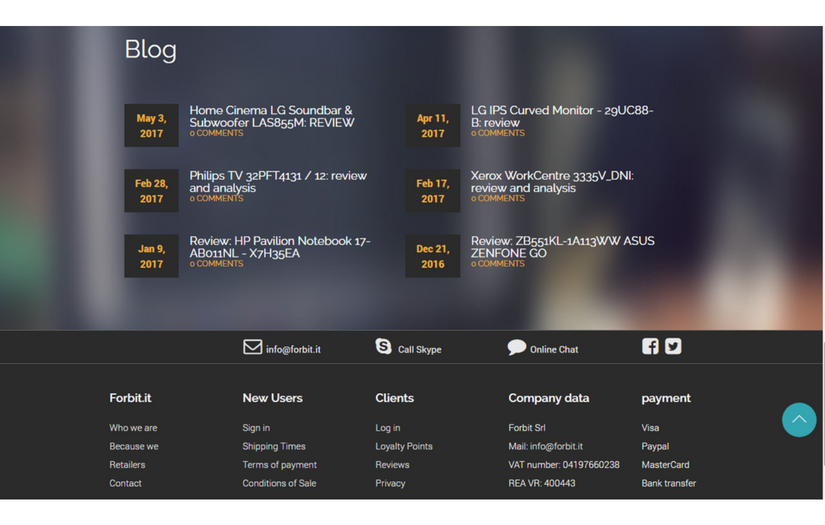
Task: Click the Dec 21, 2016 date box
Action: coord(432,256)
